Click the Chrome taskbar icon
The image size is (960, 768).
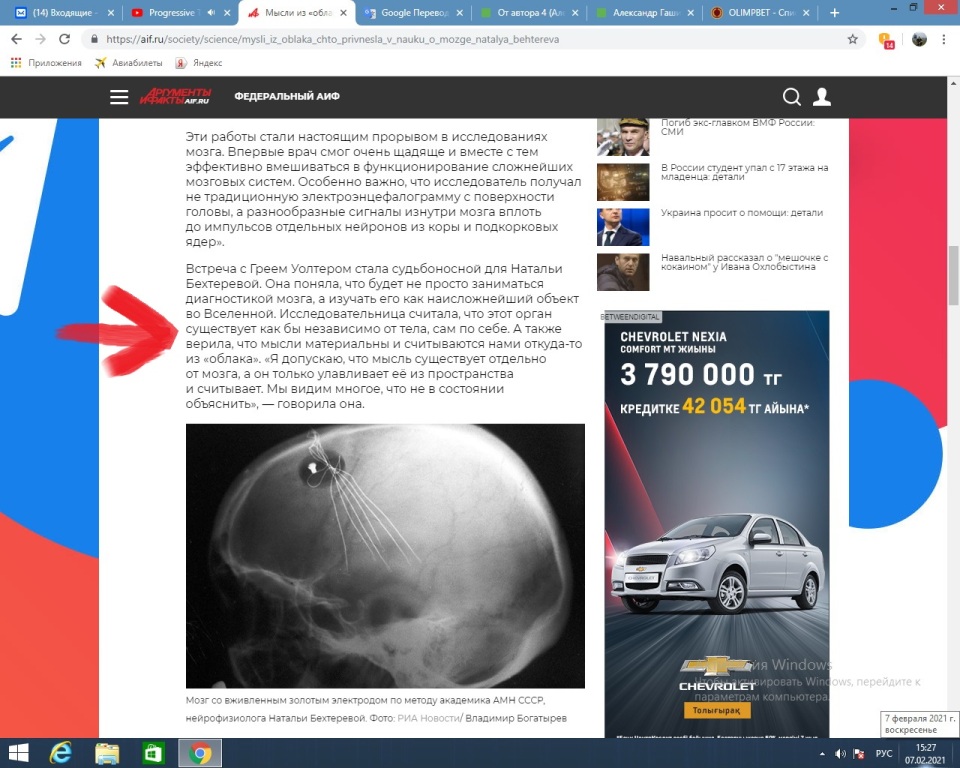(x=200, y=753)
